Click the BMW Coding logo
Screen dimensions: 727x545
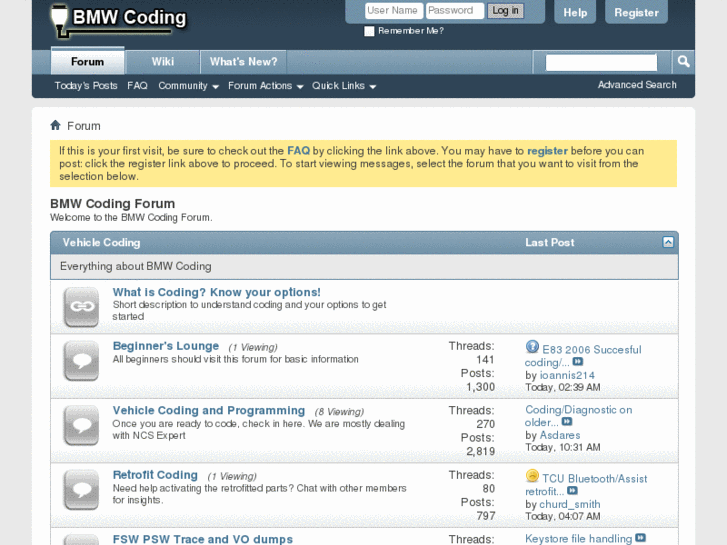tap(119, 20)
